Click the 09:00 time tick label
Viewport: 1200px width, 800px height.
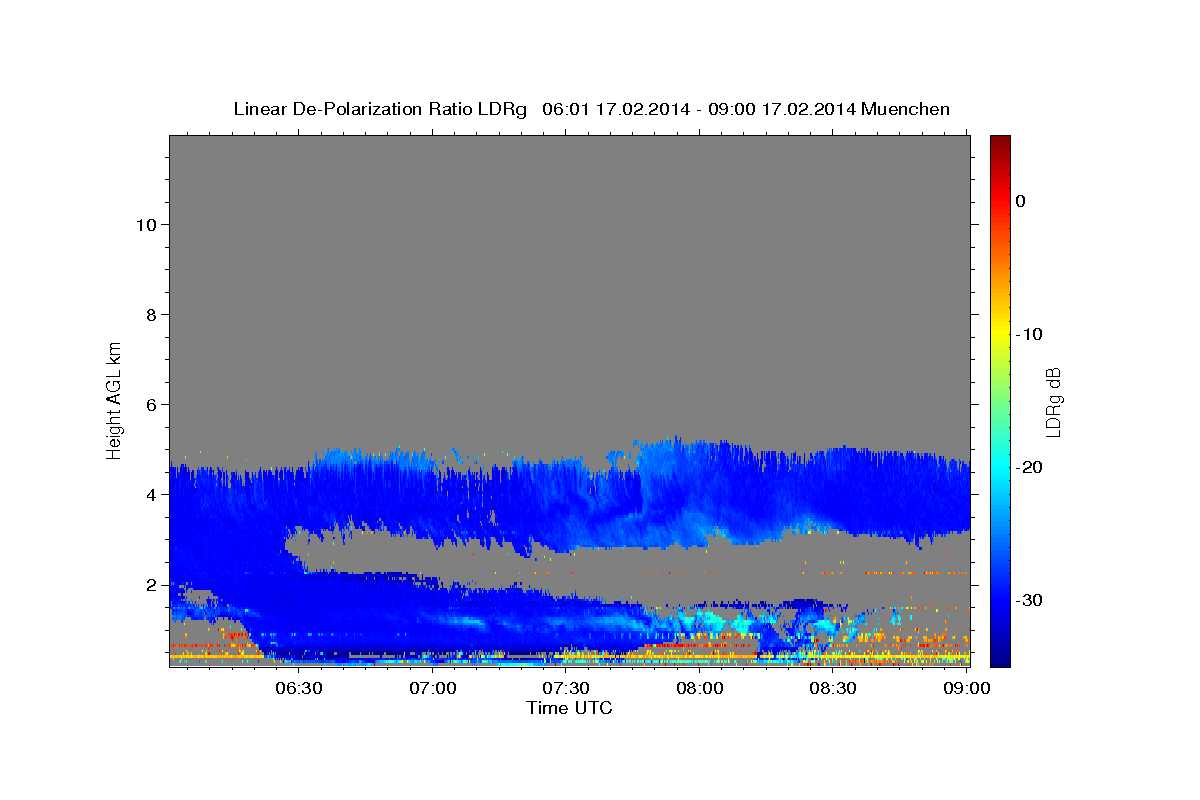[967, 689]
